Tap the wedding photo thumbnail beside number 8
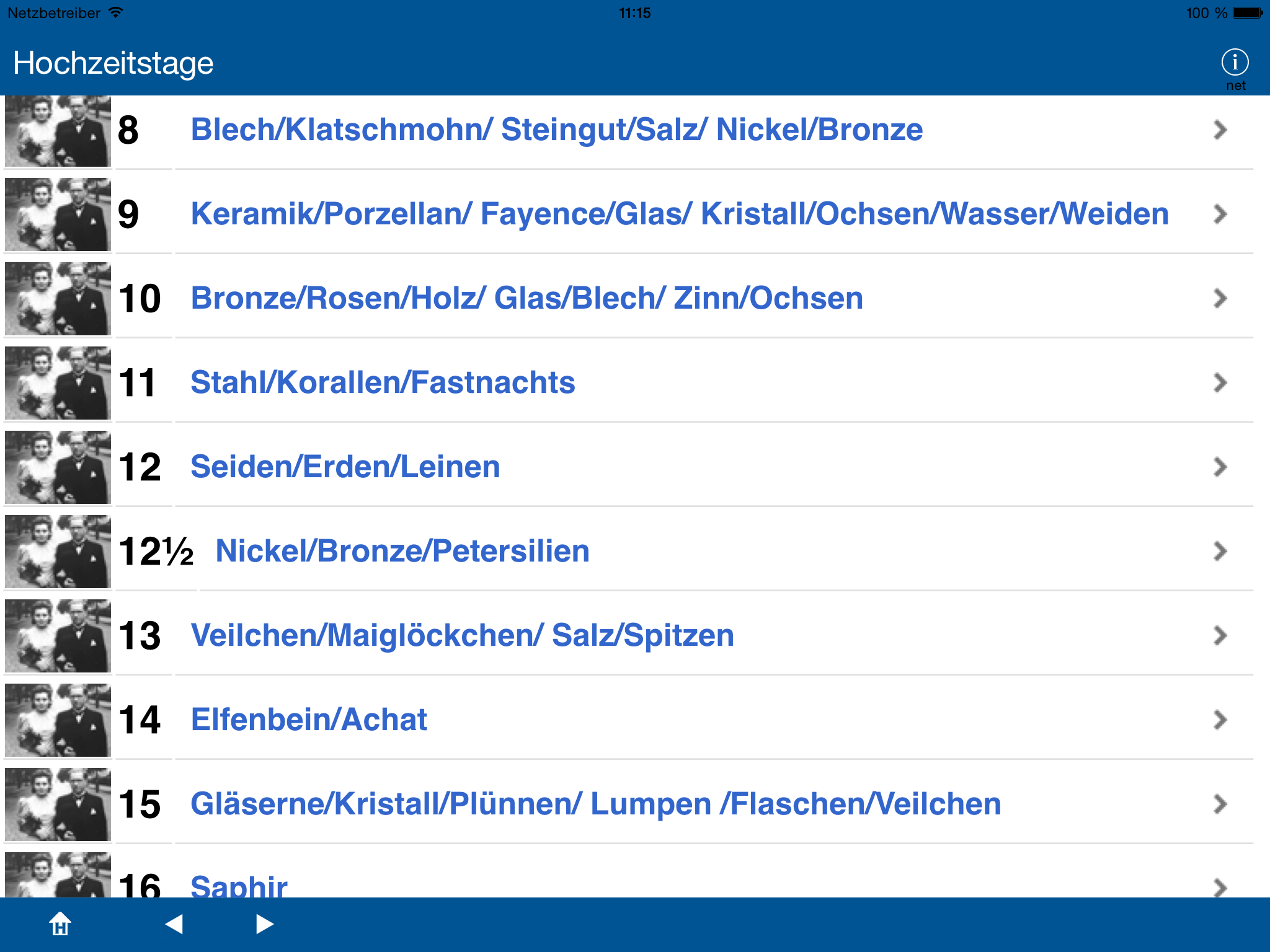Image resolution: width=1270 pixels, height=952 pixels. click(58, 131)
